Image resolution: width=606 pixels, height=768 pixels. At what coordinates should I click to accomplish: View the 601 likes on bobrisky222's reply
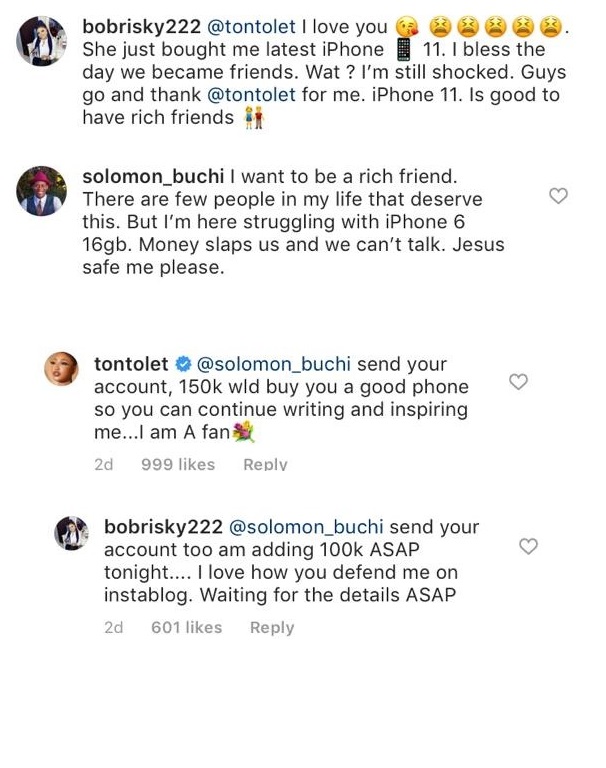(x=186, y=627)
